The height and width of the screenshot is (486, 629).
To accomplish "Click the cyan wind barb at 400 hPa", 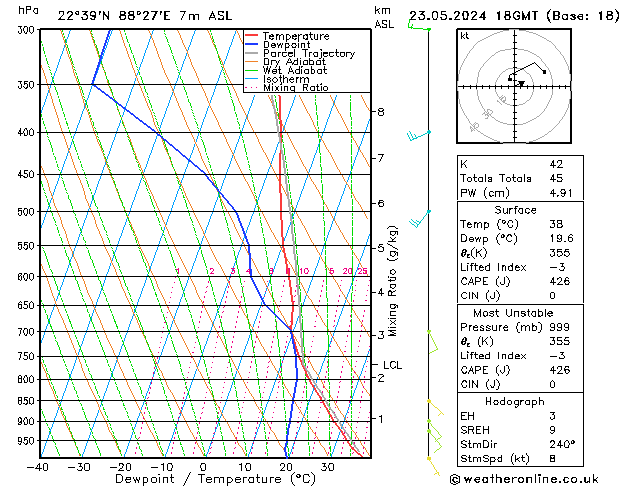I will (x=418, y=136).
